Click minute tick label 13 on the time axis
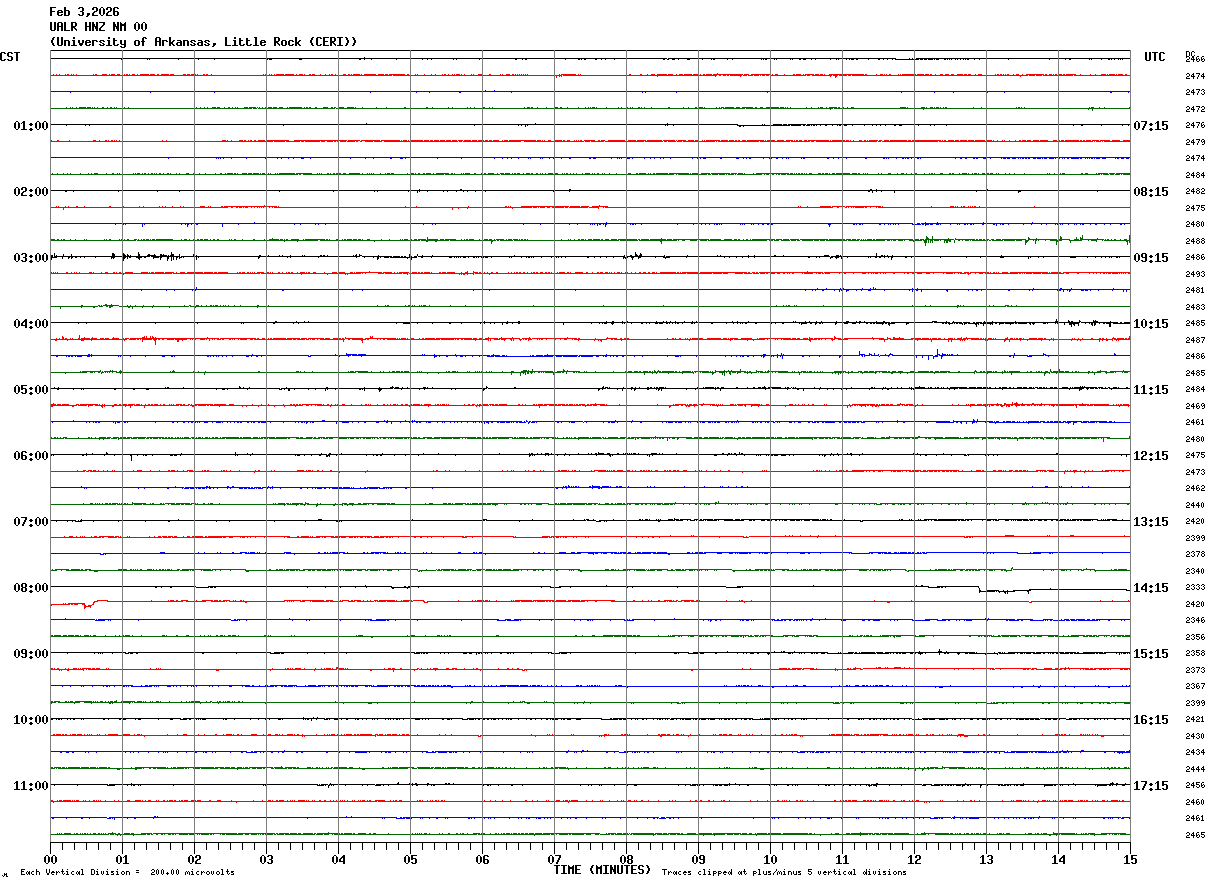 pos(986,860)
